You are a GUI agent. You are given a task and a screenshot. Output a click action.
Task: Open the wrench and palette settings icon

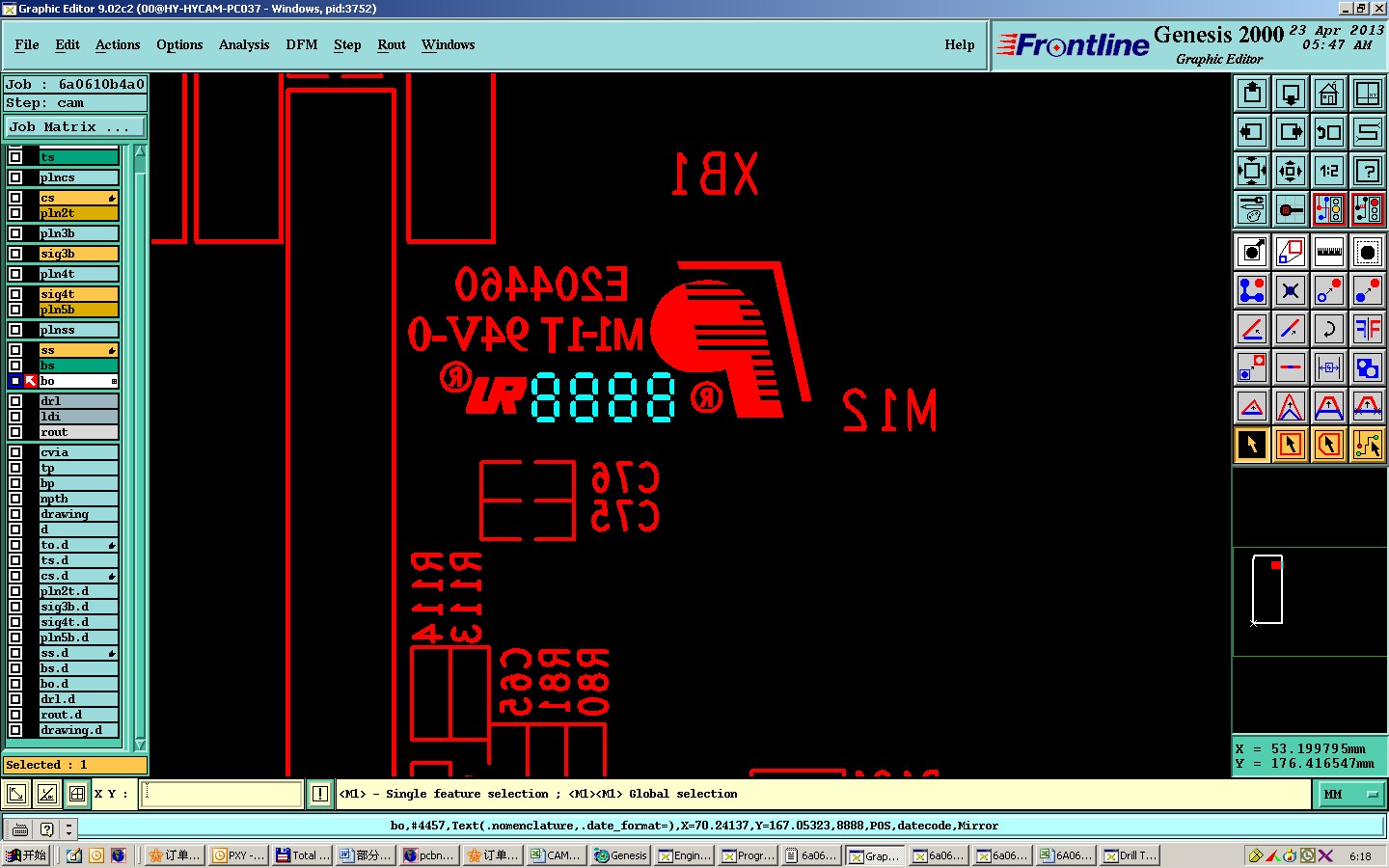pos(1252,209)
